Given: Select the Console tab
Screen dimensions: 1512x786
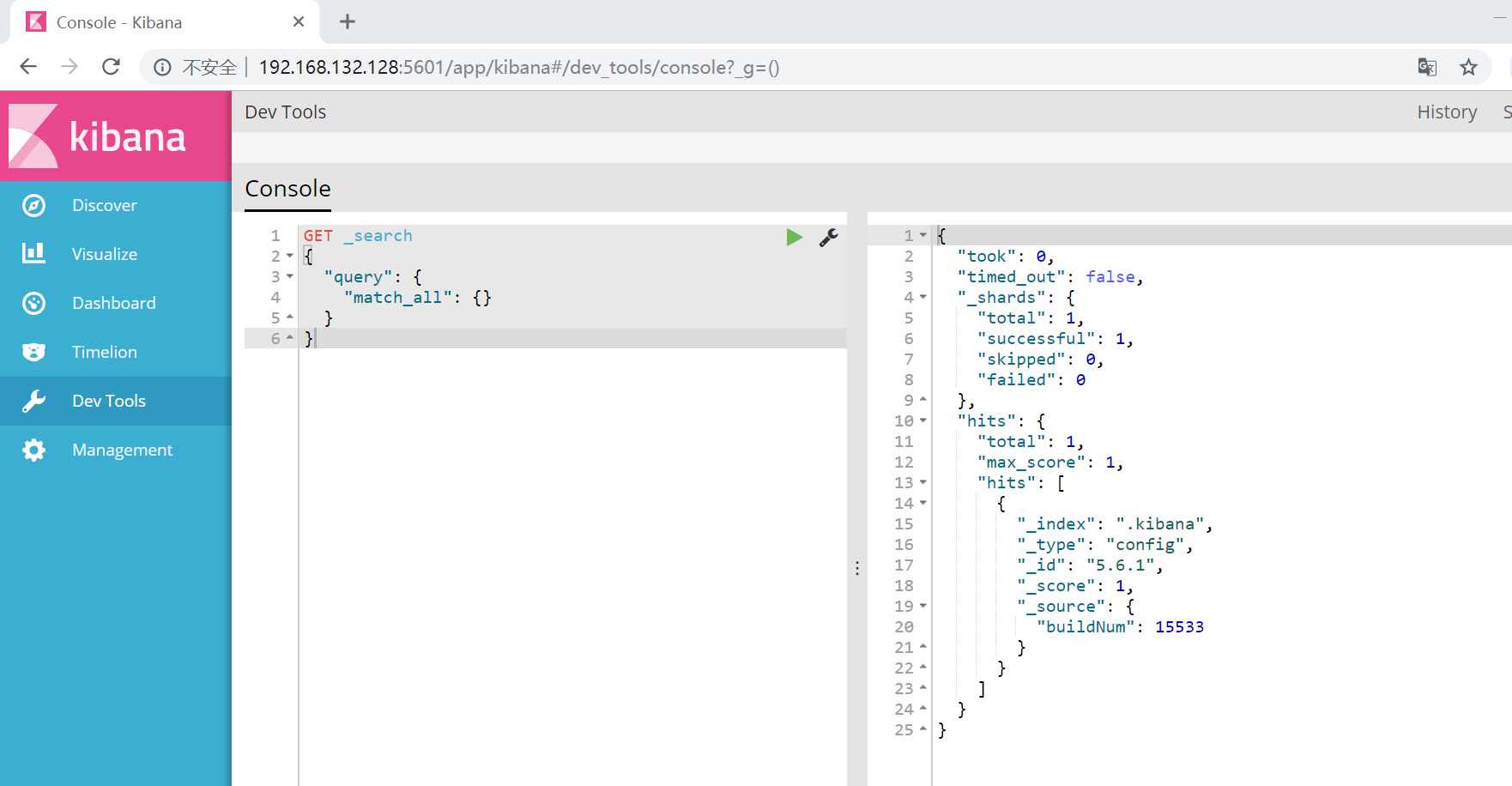Looking at the screenshot, I should [287, 189].
